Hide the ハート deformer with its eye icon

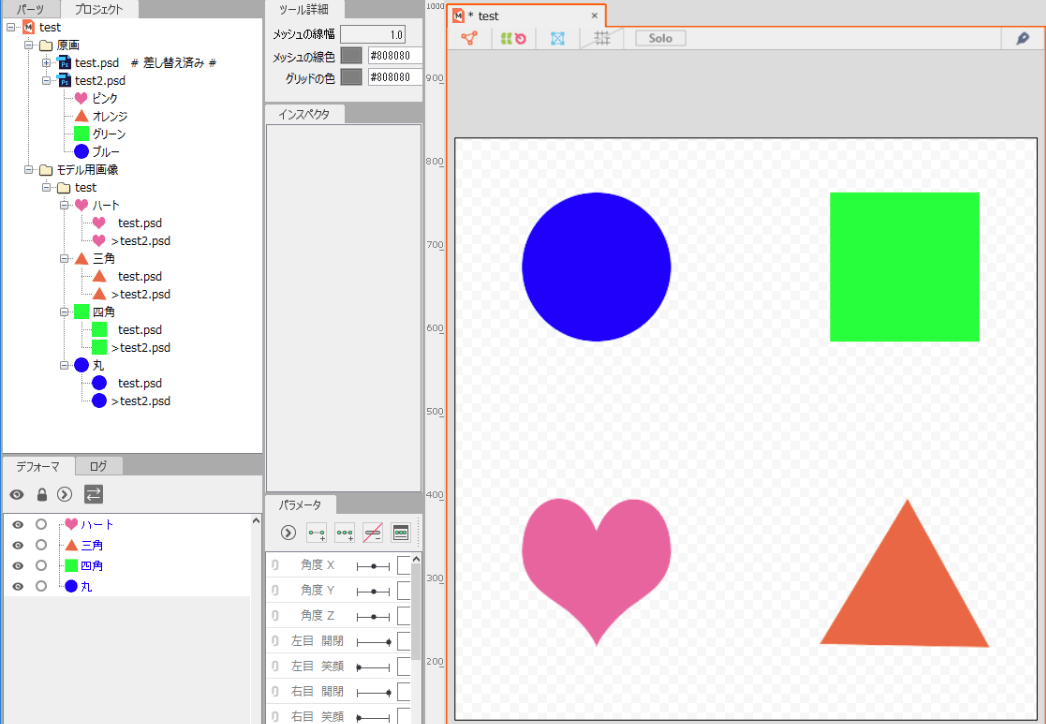(x=18, y=525)
